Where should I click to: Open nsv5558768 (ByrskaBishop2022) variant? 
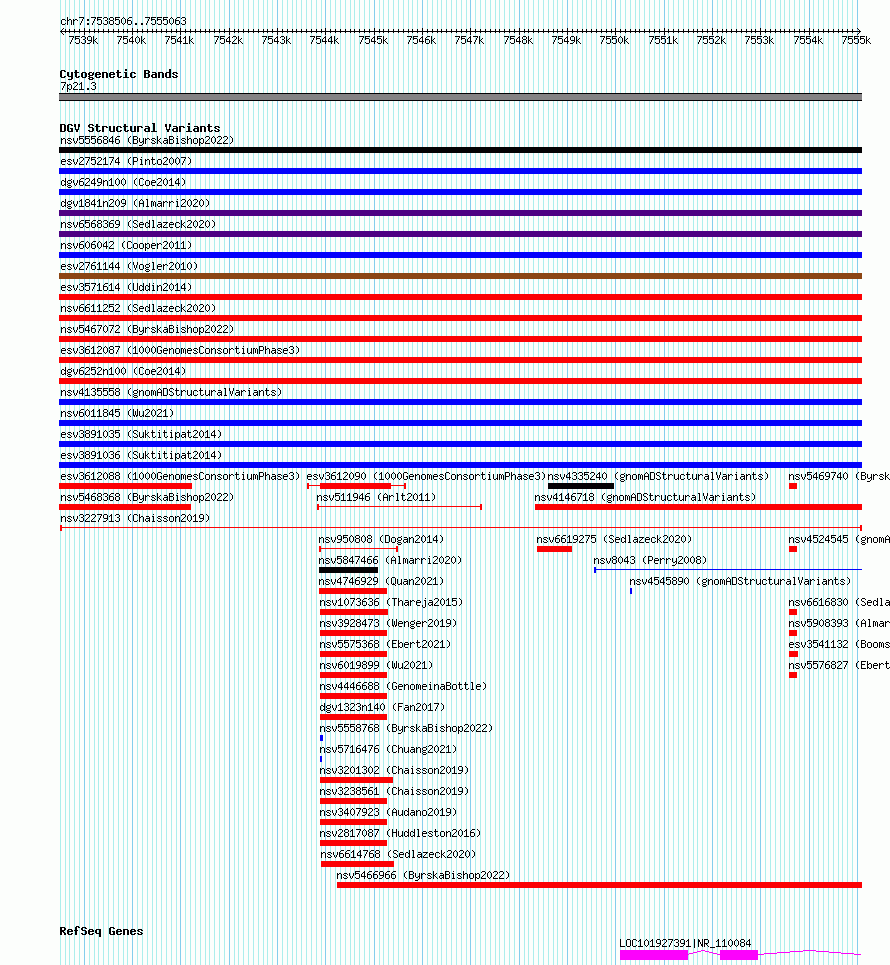point(321,738)
